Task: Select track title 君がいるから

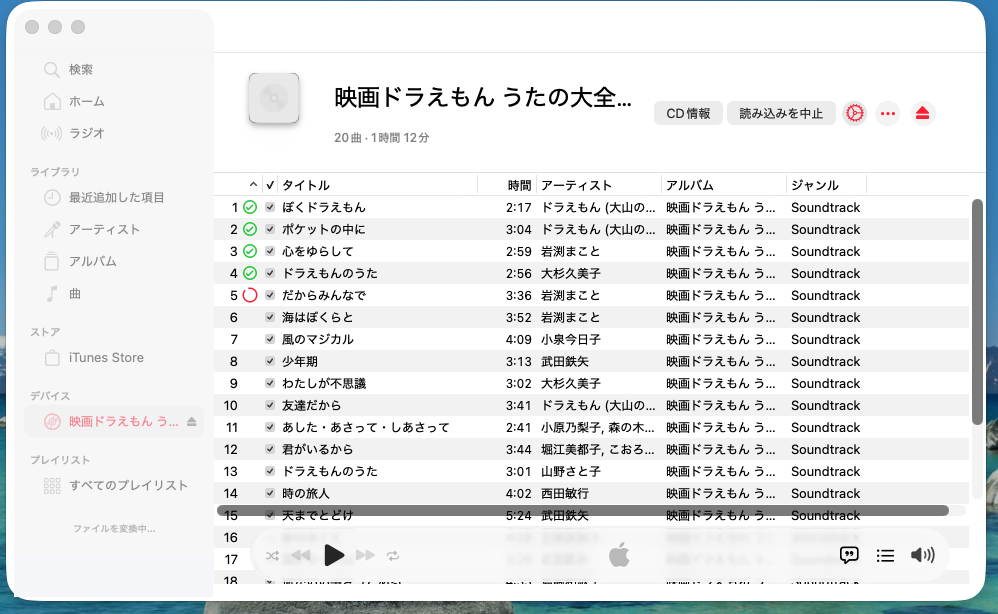Action: pos(318,449)
